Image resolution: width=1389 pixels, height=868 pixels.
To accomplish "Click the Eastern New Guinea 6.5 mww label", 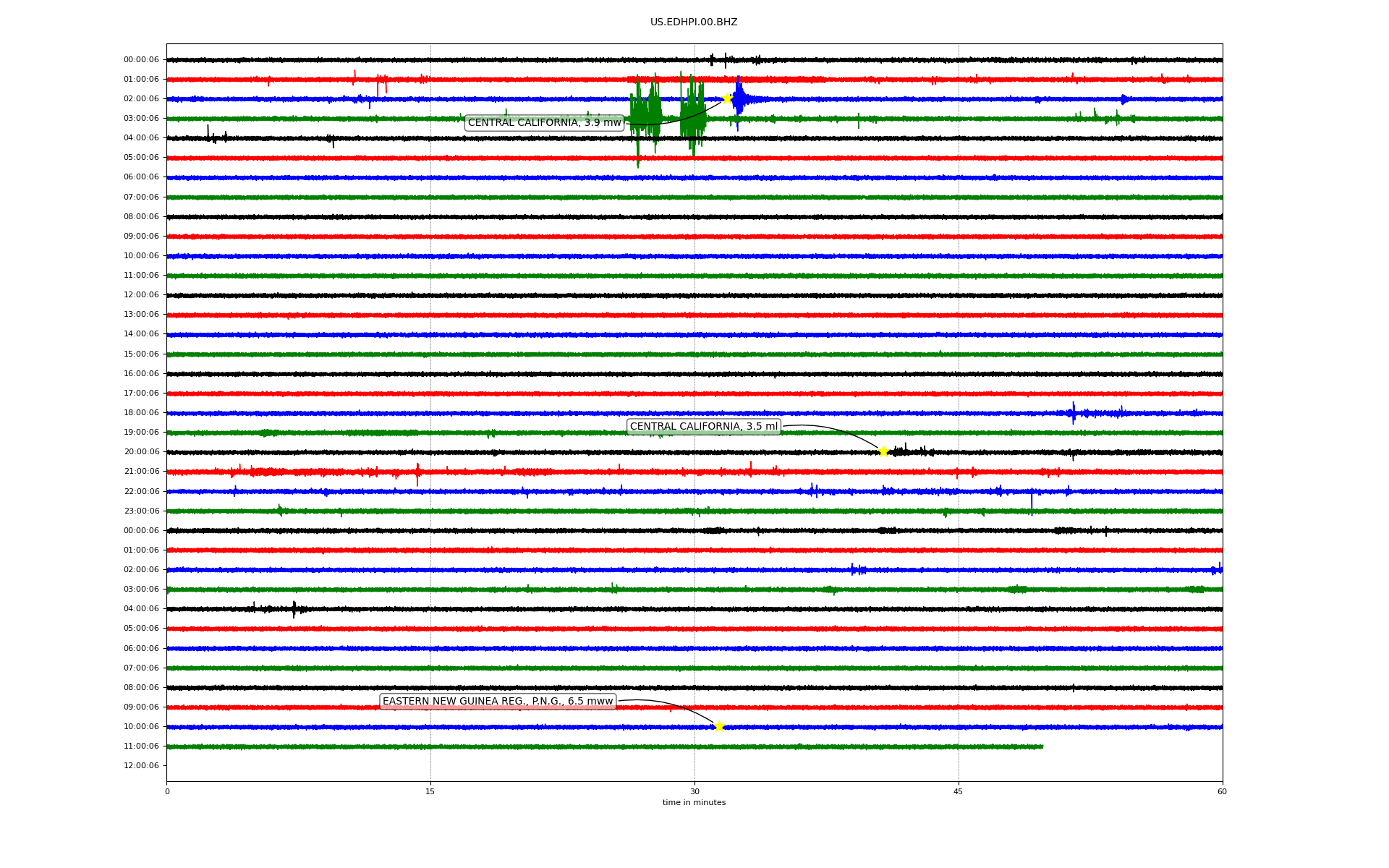I will [x=497, y=702].
